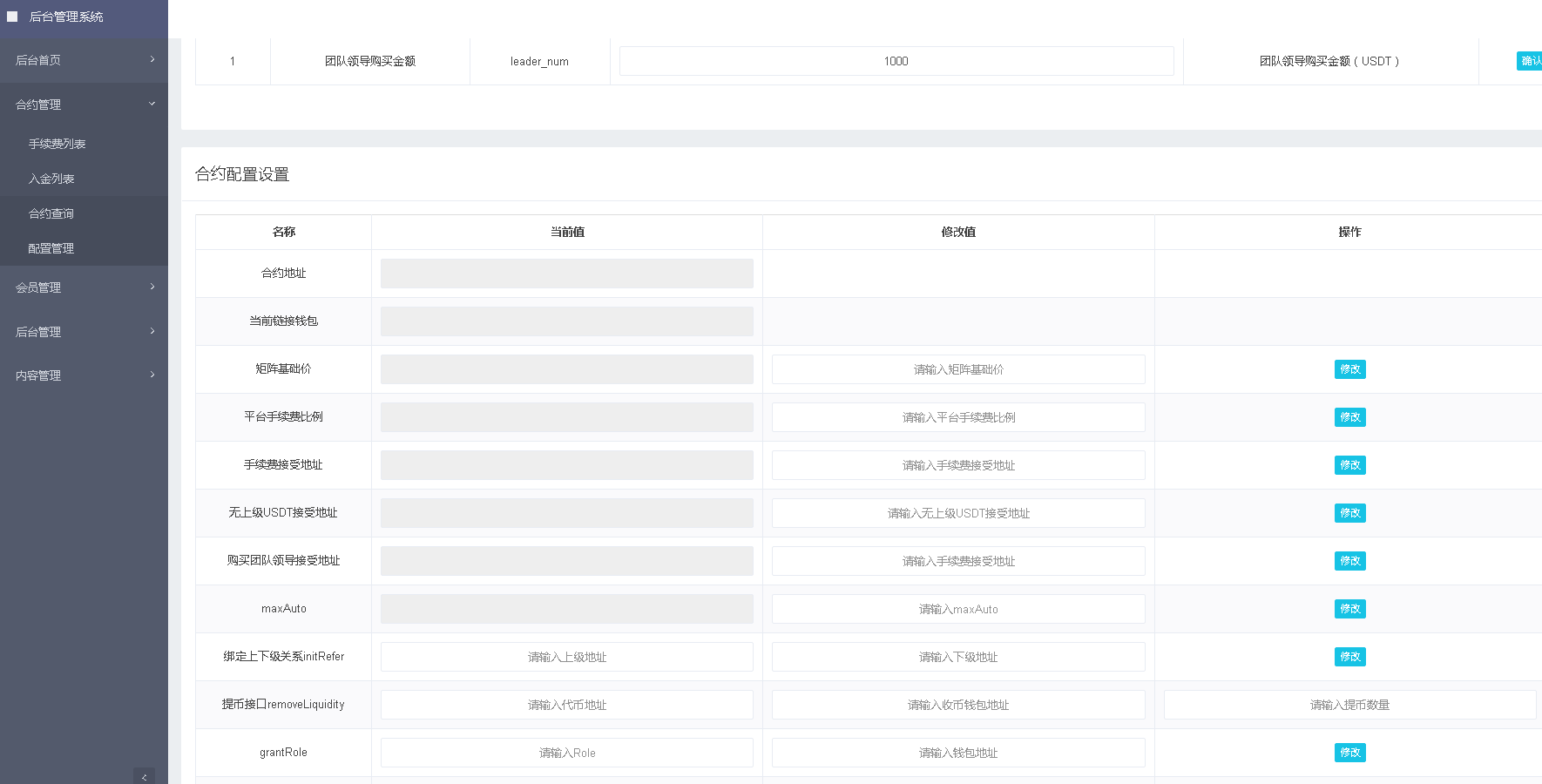Screen dimensions: 1542x784
Task: Click the 矩阵基础价 current value field
Action: 567,369
